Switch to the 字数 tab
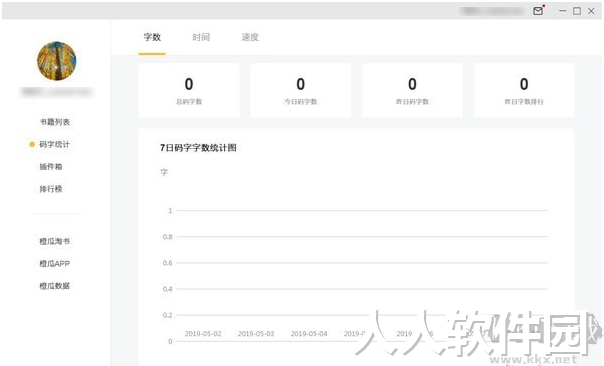The image size is (604, 366). [152, 37]
